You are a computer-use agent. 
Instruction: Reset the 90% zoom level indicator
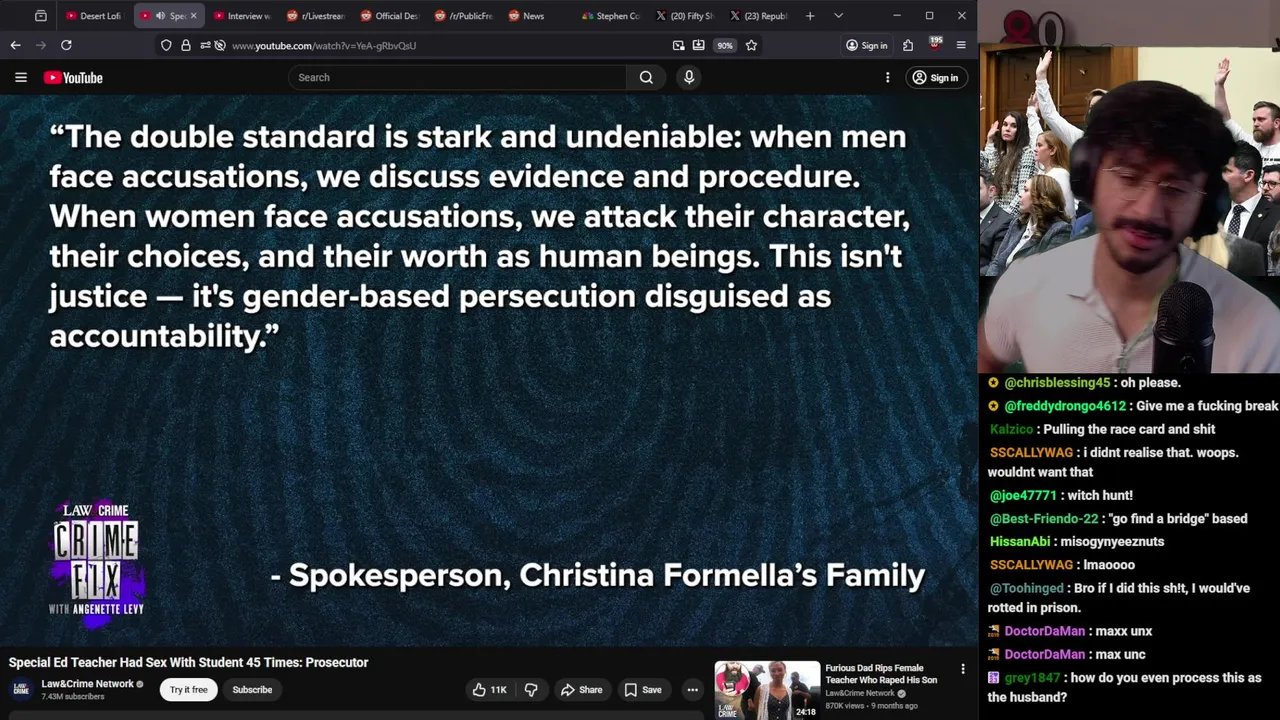tap(724, 45)
